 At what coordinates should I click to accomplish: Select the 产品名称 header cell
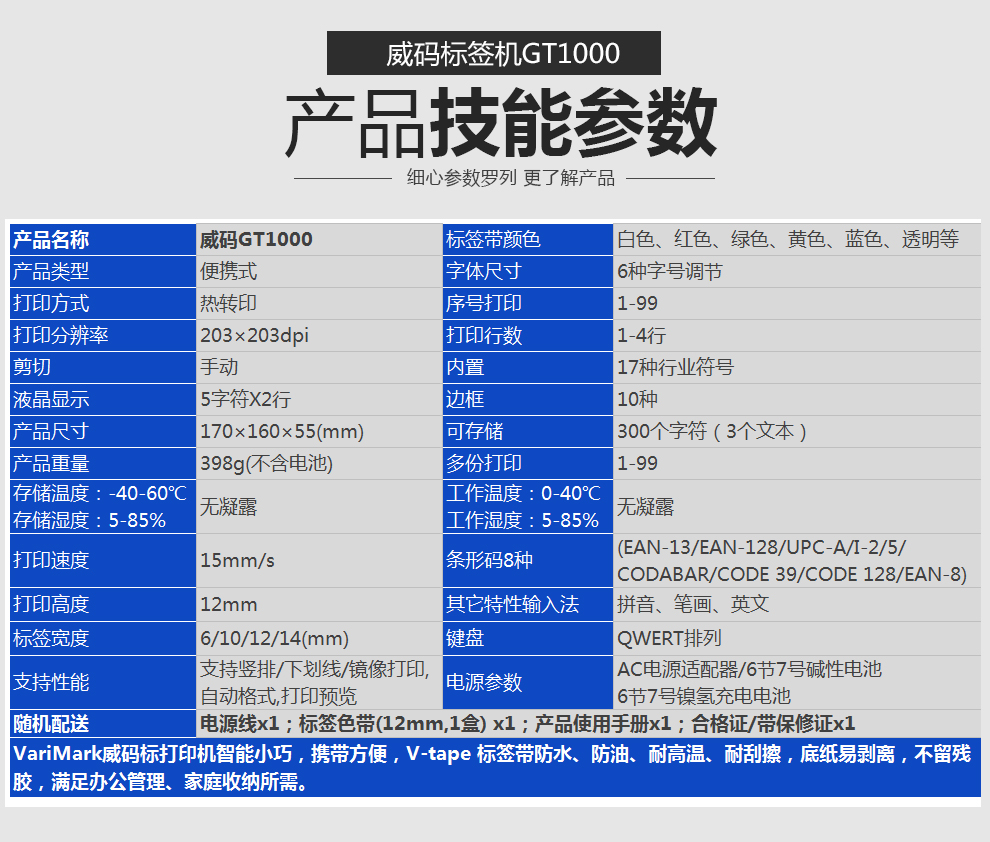[102, 240]
